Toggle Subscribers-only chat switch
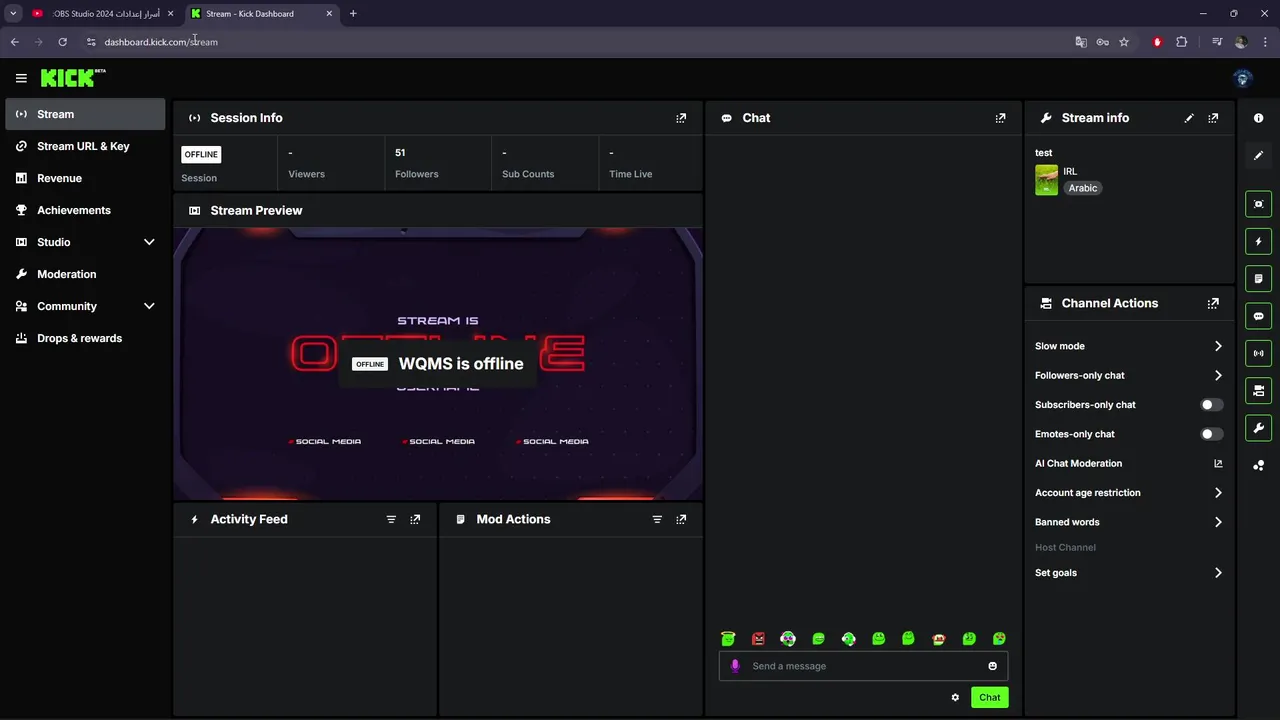The image size is (1280, 720). pyautogui.click(x=1211, y=405)
